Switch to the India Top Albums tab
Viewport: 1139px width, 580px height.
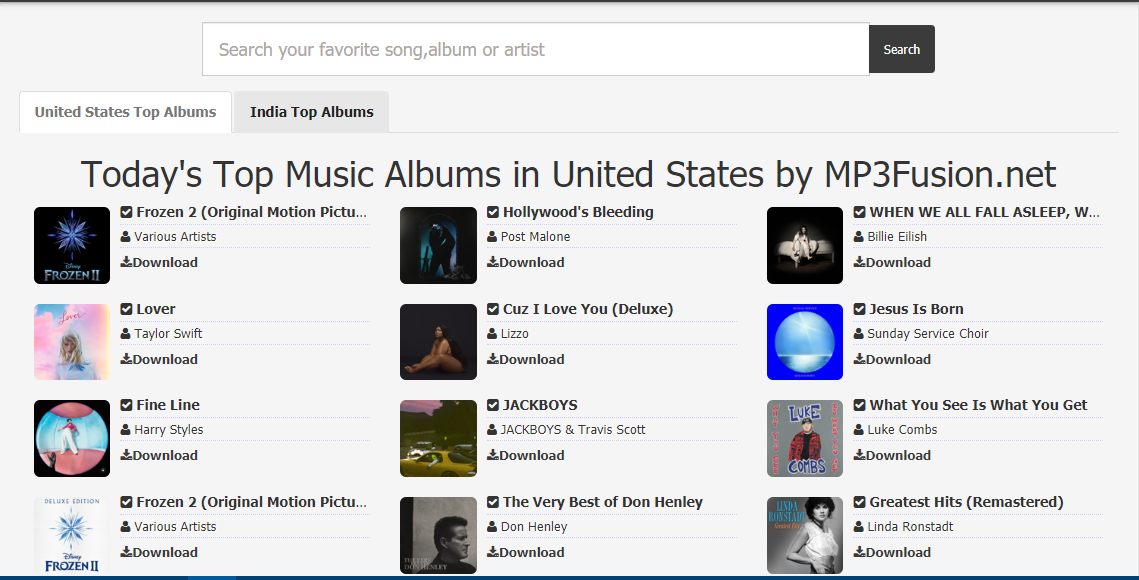[312, 112]
